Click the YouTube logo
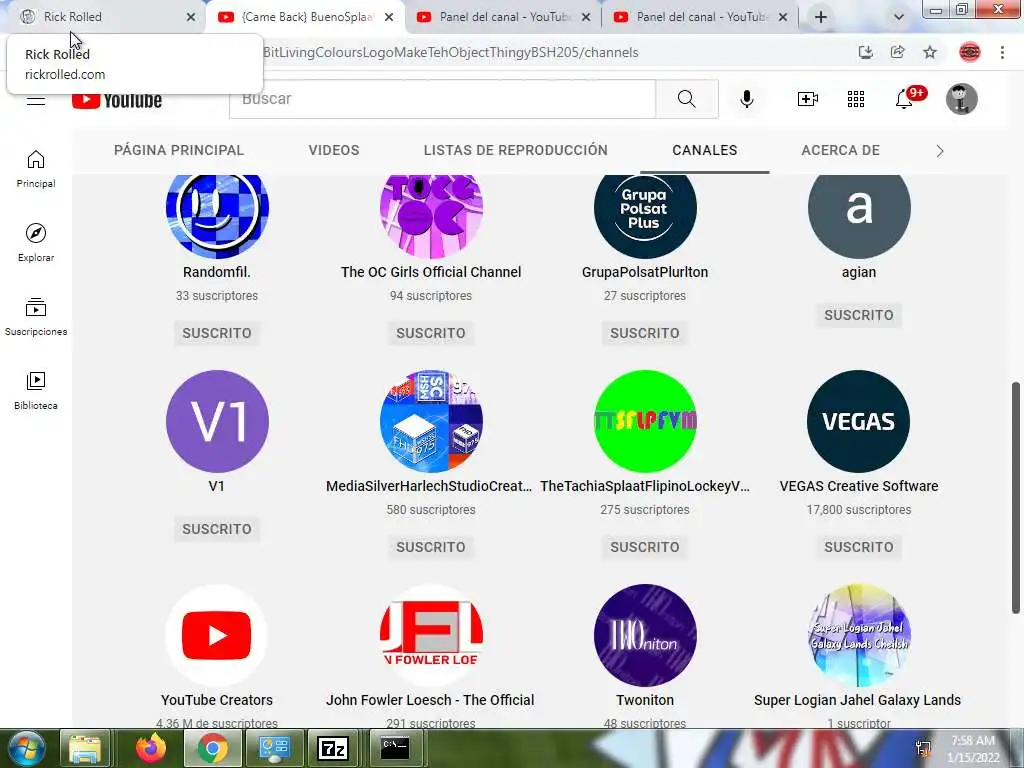Viewport: 1024px width, 768px height. tap(117, 101)
